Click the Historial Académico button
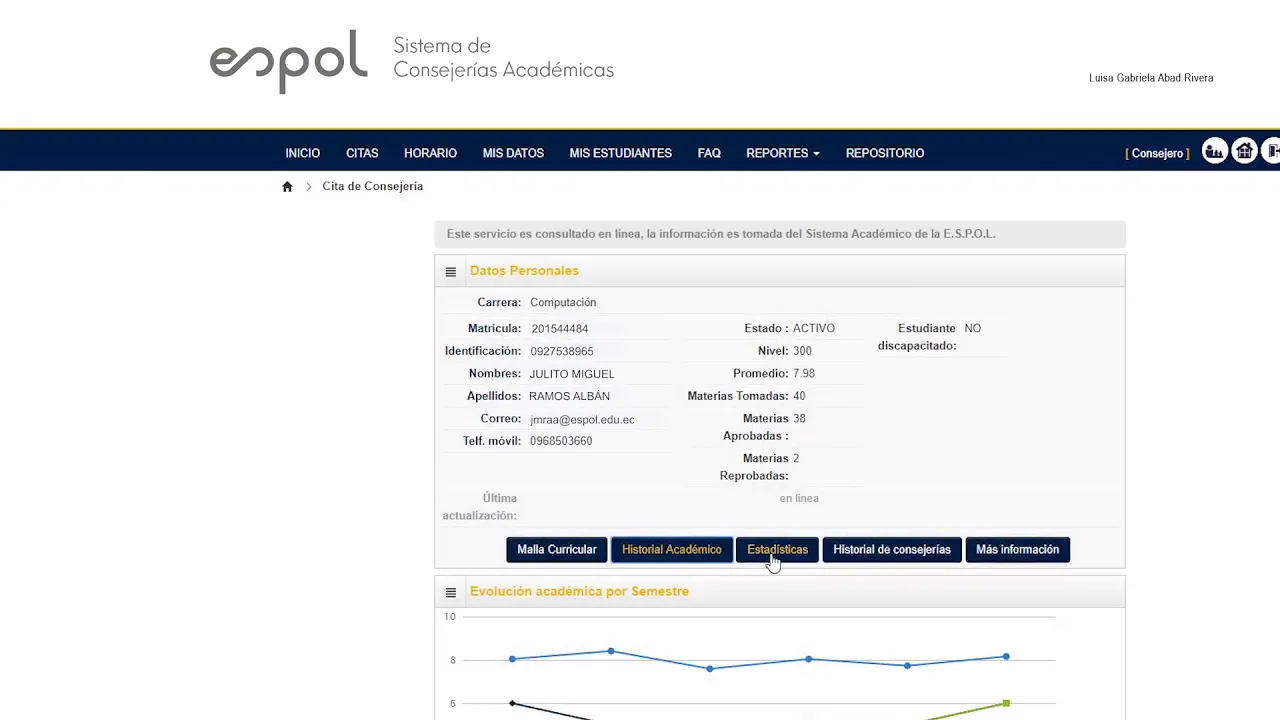The height and width of the screenshot is (720, 1280). (x=671, y=550)
